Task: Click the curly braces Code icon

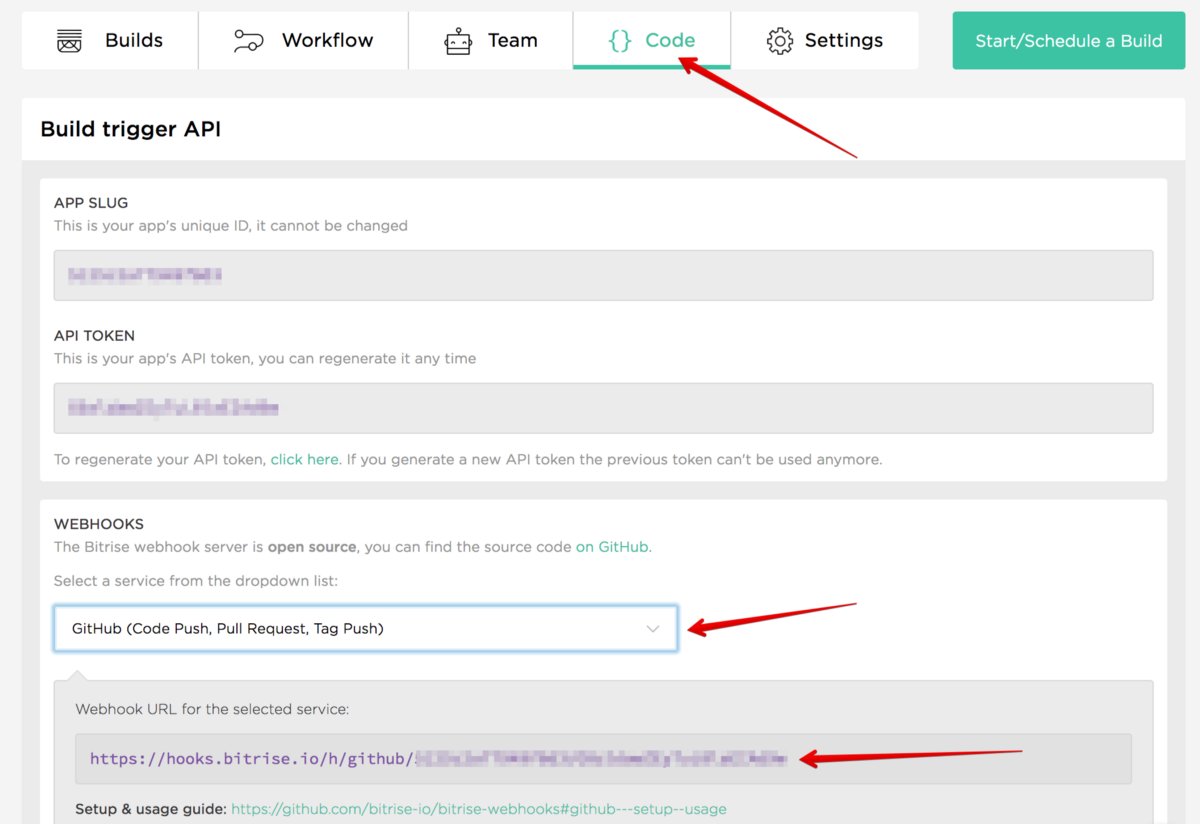Action: [x=621, y=40]
